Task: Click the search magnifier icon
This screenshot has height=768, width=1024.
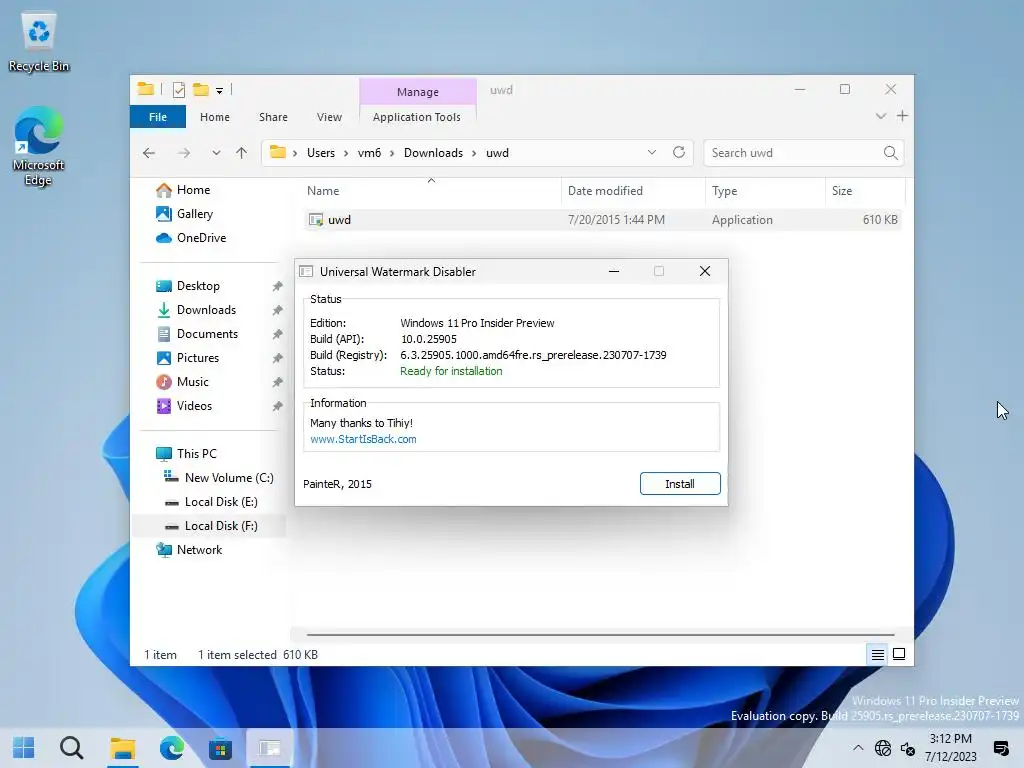Action: pyautogui.click(x=890, y=153)
